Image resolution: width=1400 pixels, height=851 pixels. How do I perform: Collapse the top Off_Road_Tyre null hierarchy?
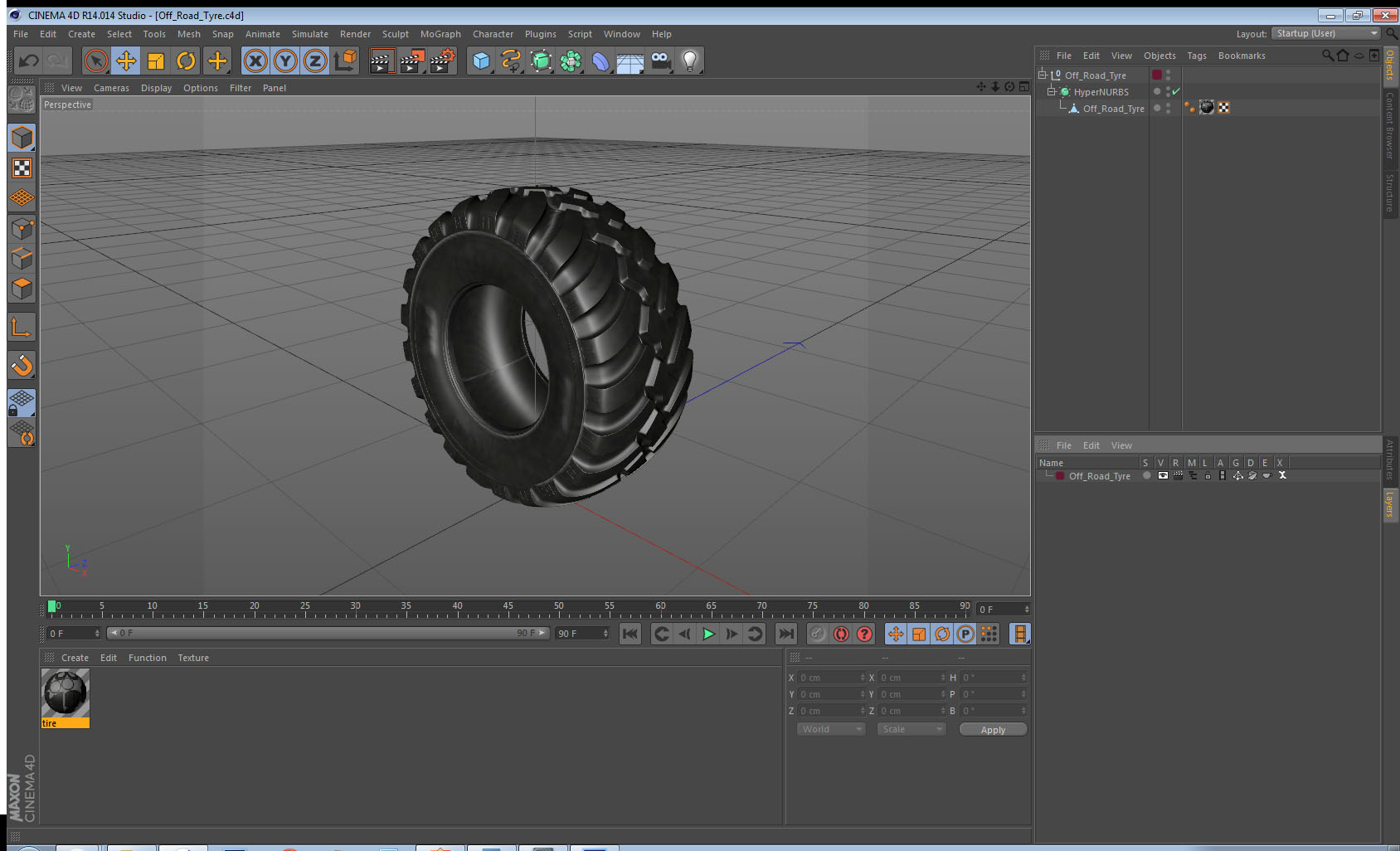1043,75
